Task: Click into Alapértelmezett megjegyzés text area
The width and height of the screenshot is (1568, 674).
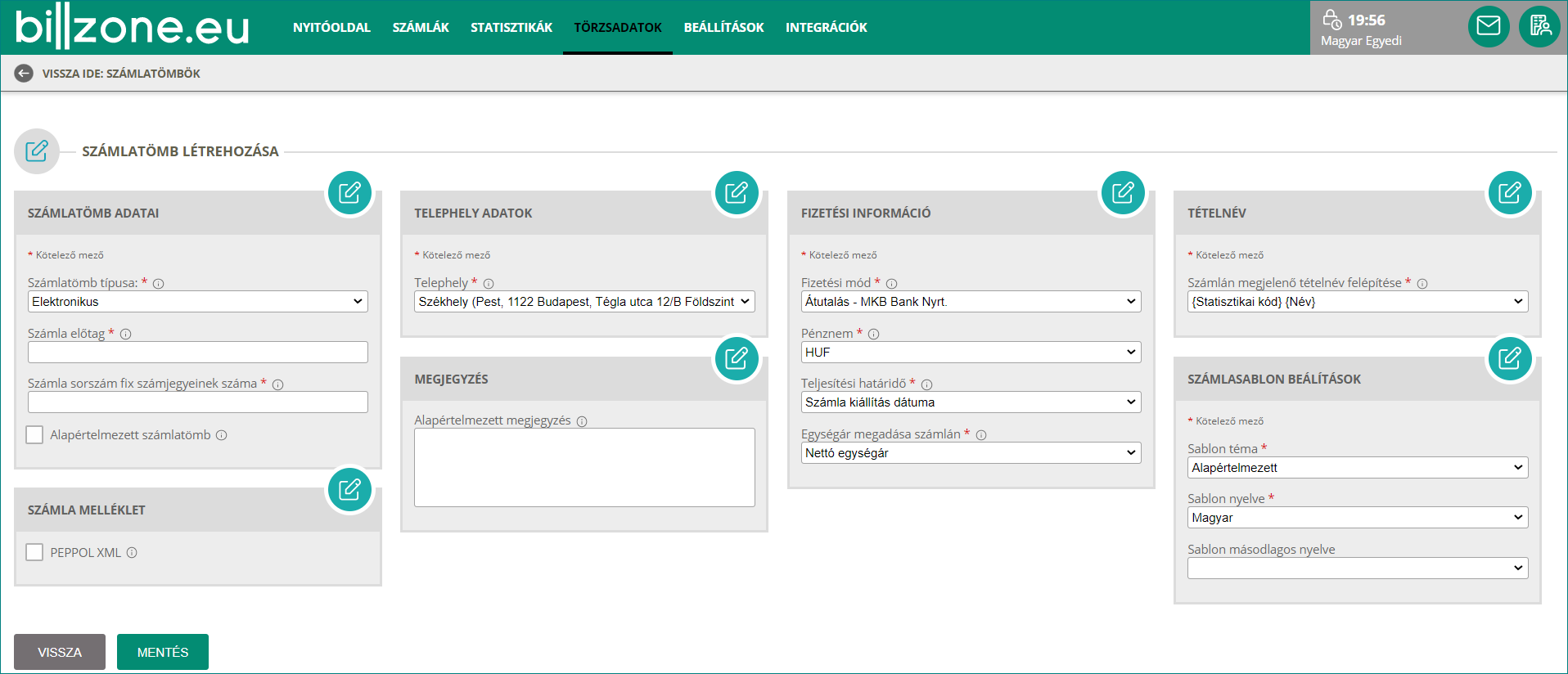Action: (584, 468)
